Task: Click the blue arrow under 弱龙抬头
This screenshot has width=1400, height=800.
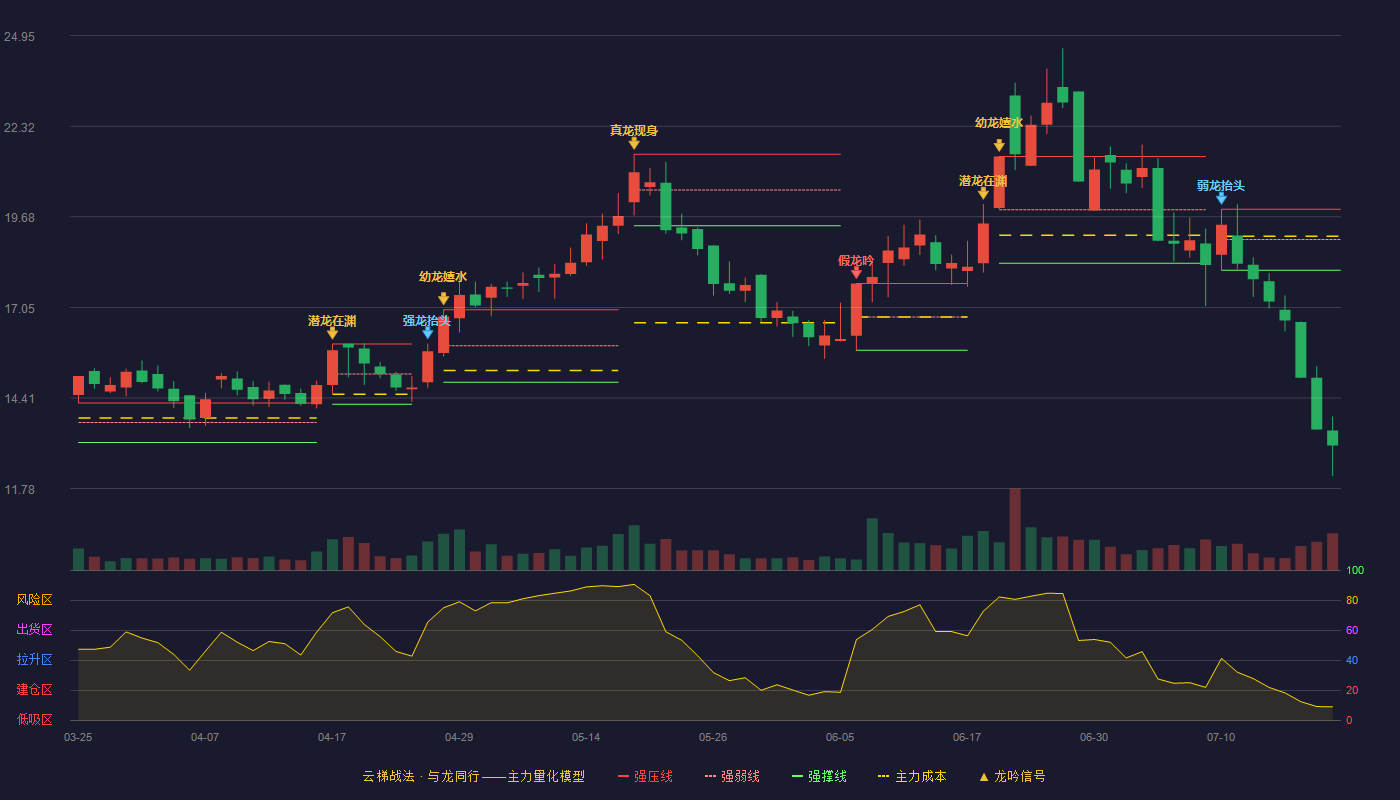Action: [1221, 199]
